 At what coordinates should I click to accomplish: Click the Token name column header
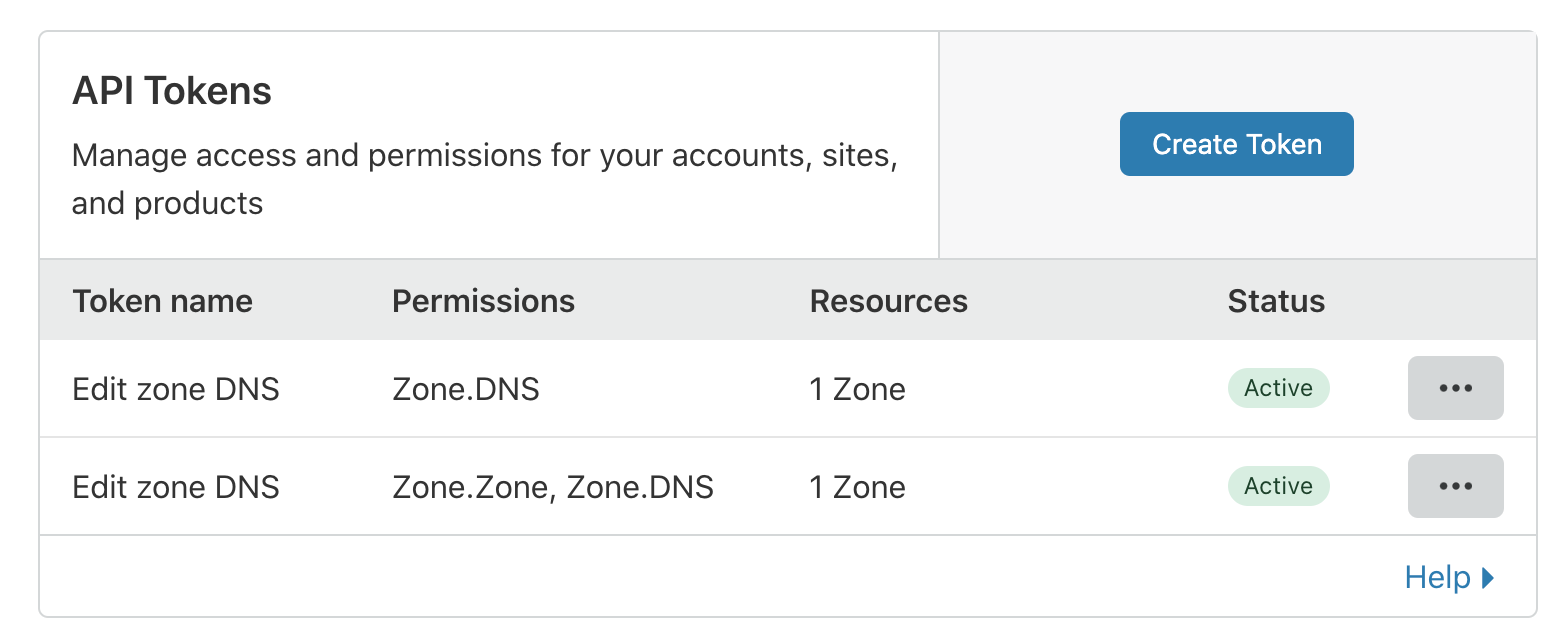pos(162,301)
